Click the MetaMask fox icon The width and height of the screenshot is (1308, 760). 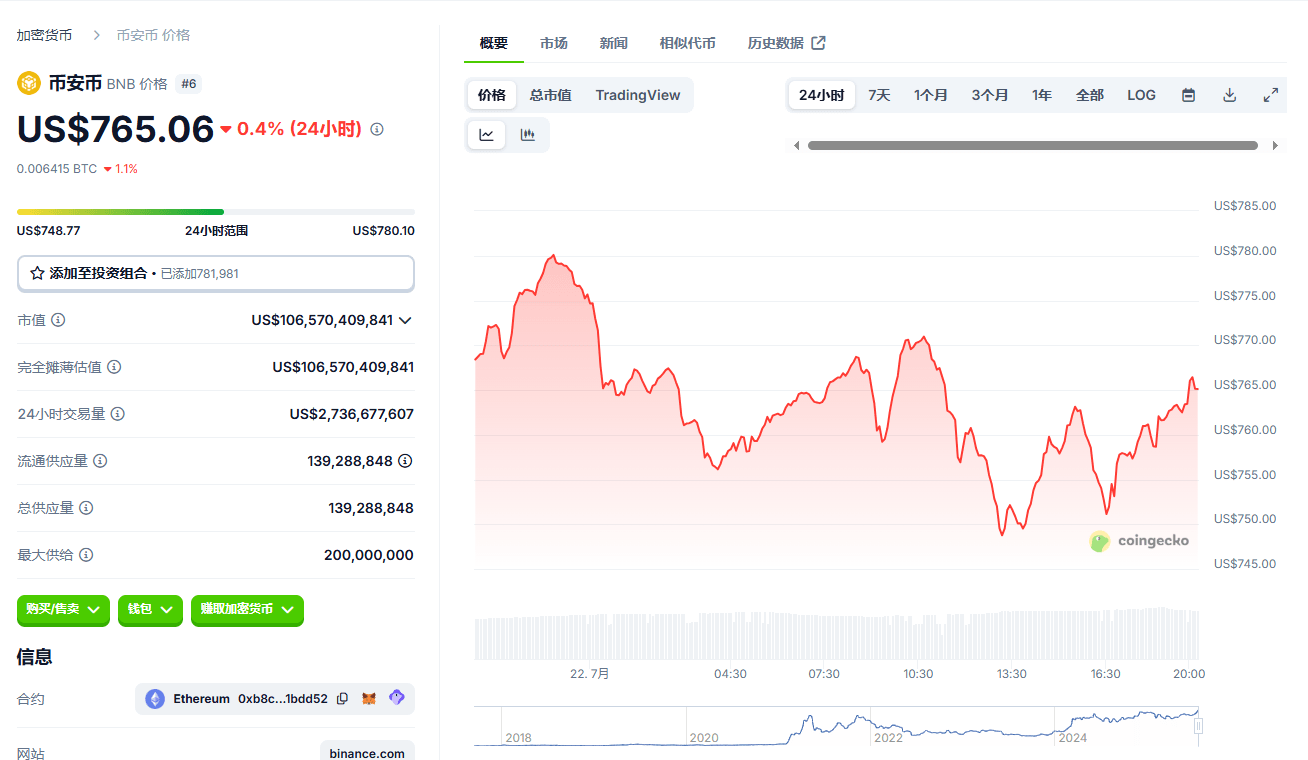(369, 699)
